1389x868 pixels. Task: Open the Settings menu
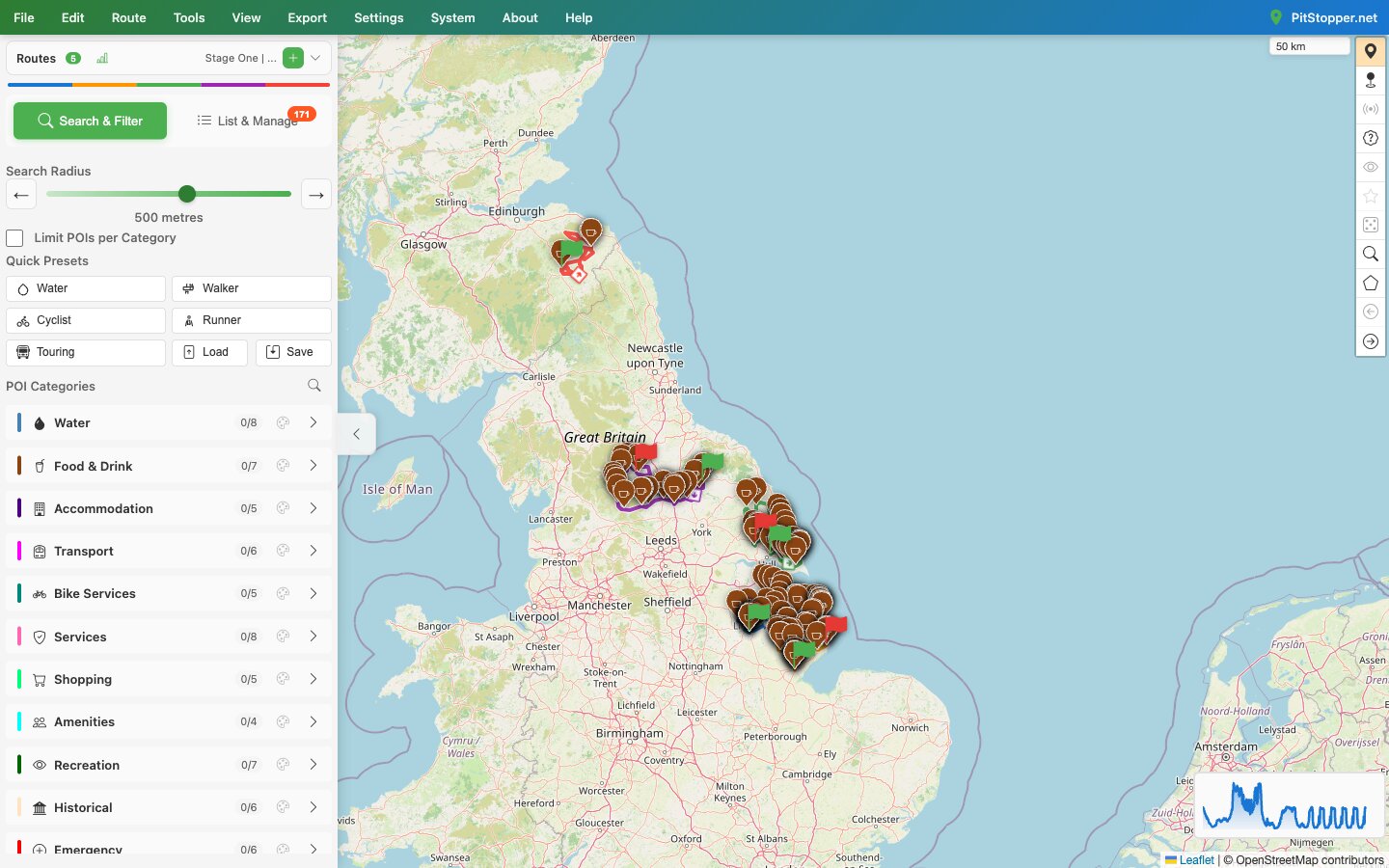pyautogui.click(x=379, y=17)
